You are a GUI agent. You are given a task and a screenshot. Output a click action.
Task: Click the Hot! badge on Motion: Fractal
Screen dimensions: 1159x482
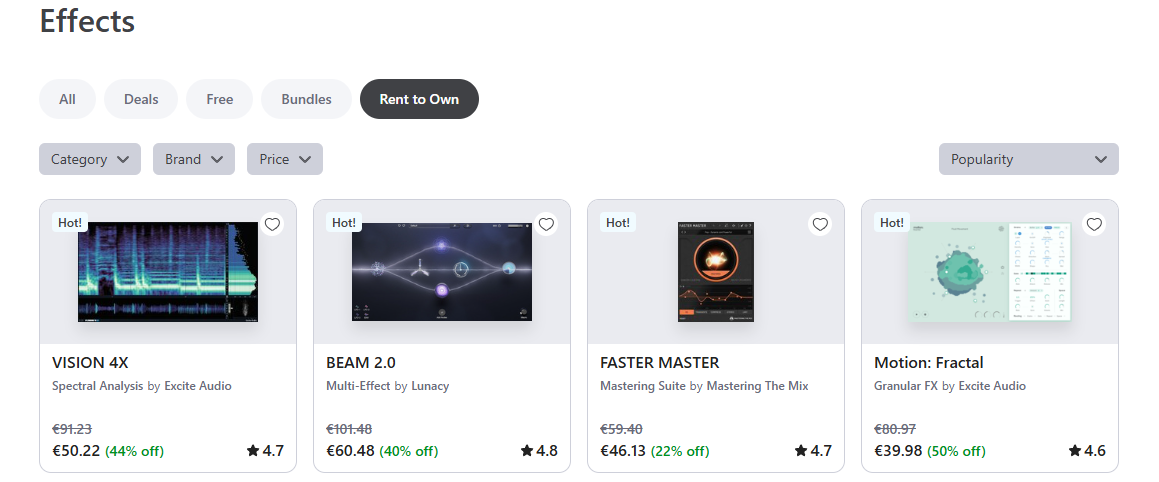(x=892, y=223)
